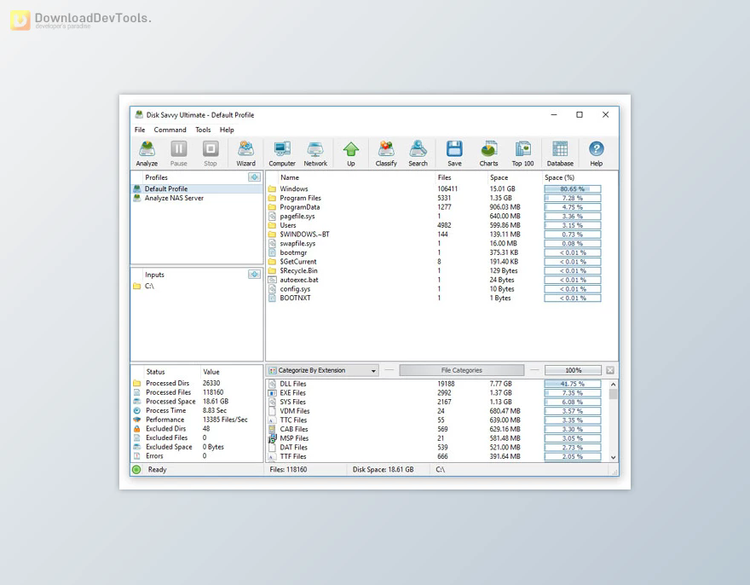
Task: Select the Analyze NAS Server profile
Action: (197, 198)
